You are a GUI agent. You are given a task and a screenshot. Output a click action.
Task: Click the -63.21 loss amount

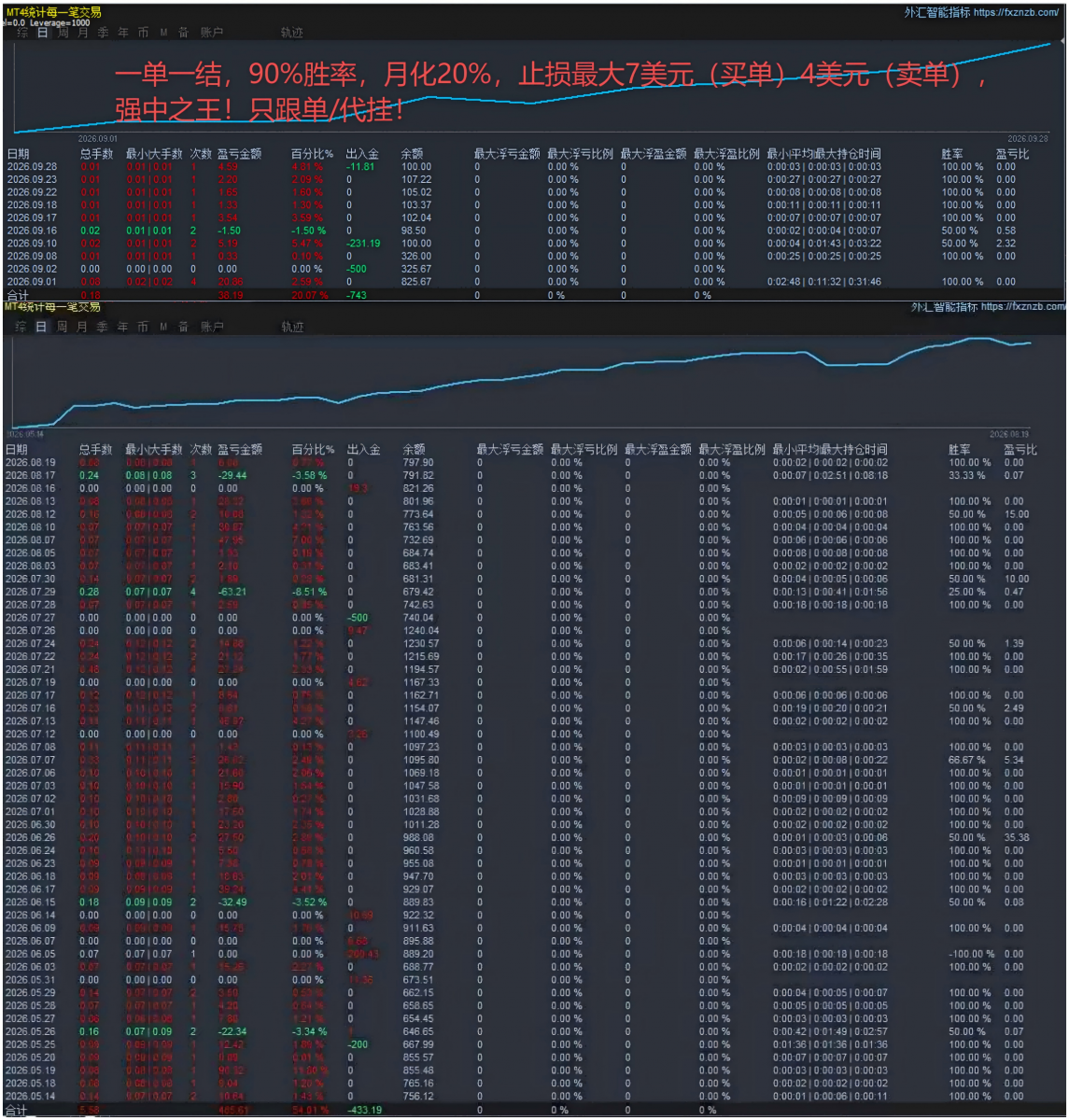(232, 592)
